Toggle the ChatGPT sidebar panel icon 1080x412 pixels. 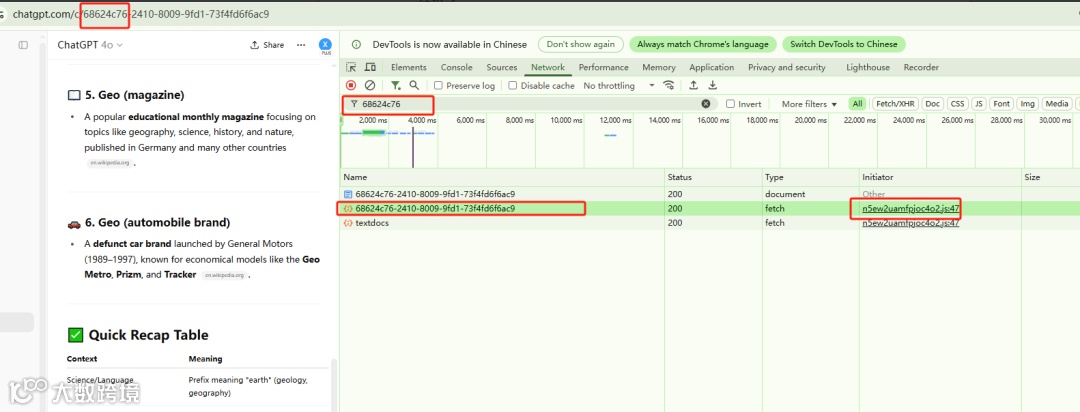(23, 45)
